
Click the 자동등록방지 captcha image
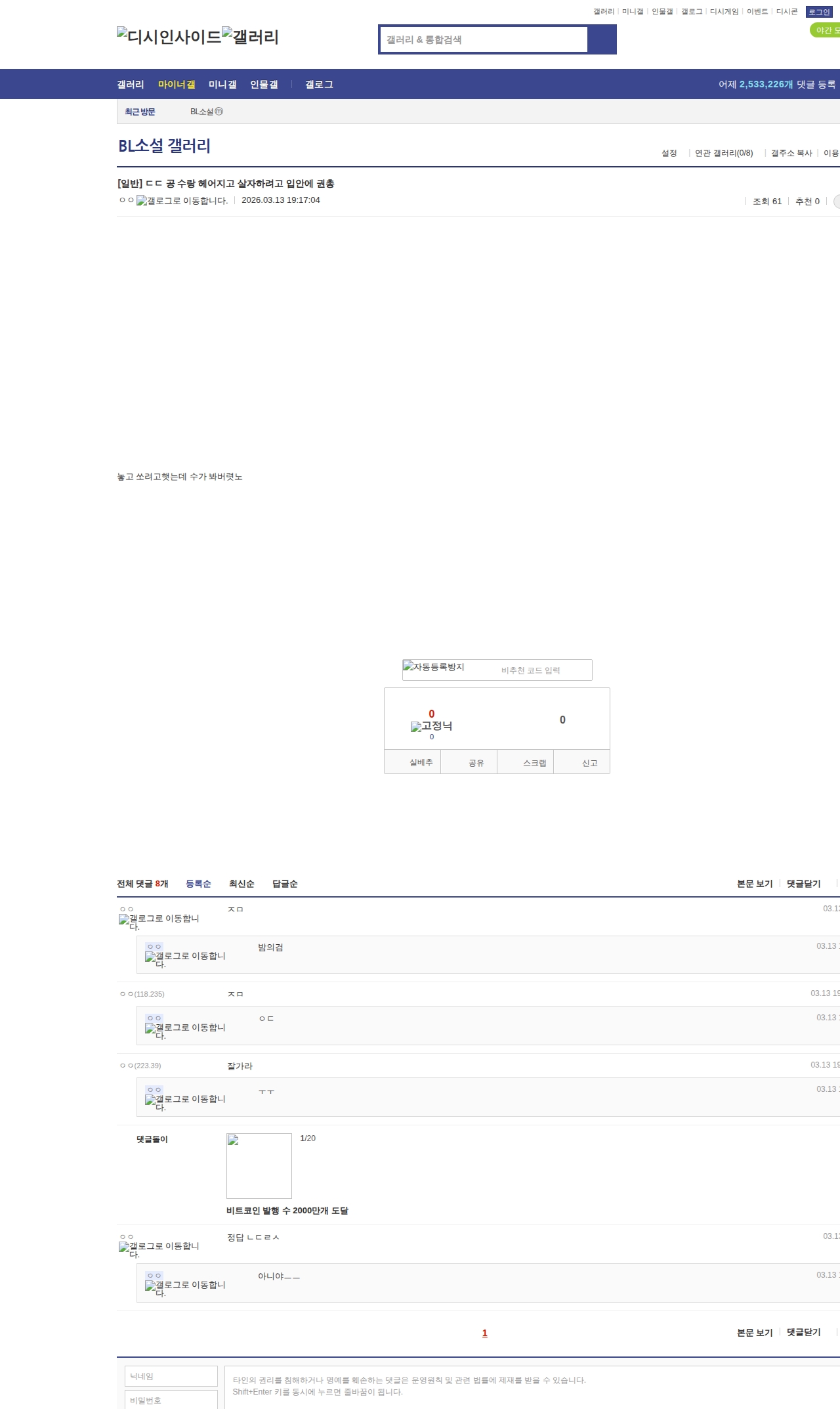click(434, 667)
